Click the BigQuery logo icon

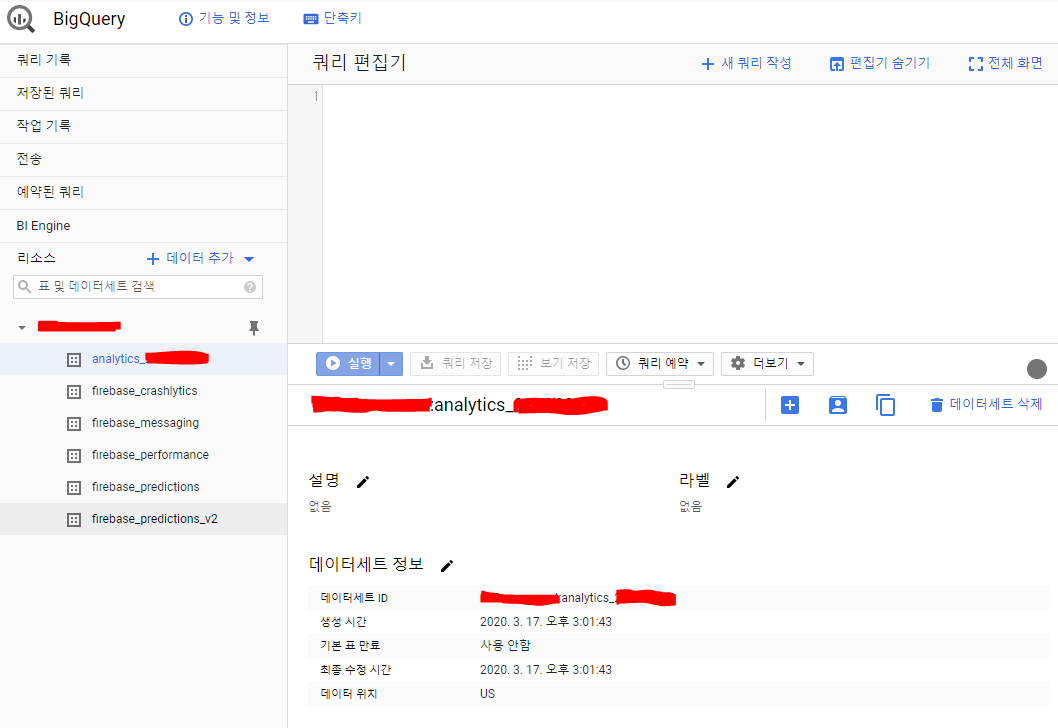tap(21, 19)
